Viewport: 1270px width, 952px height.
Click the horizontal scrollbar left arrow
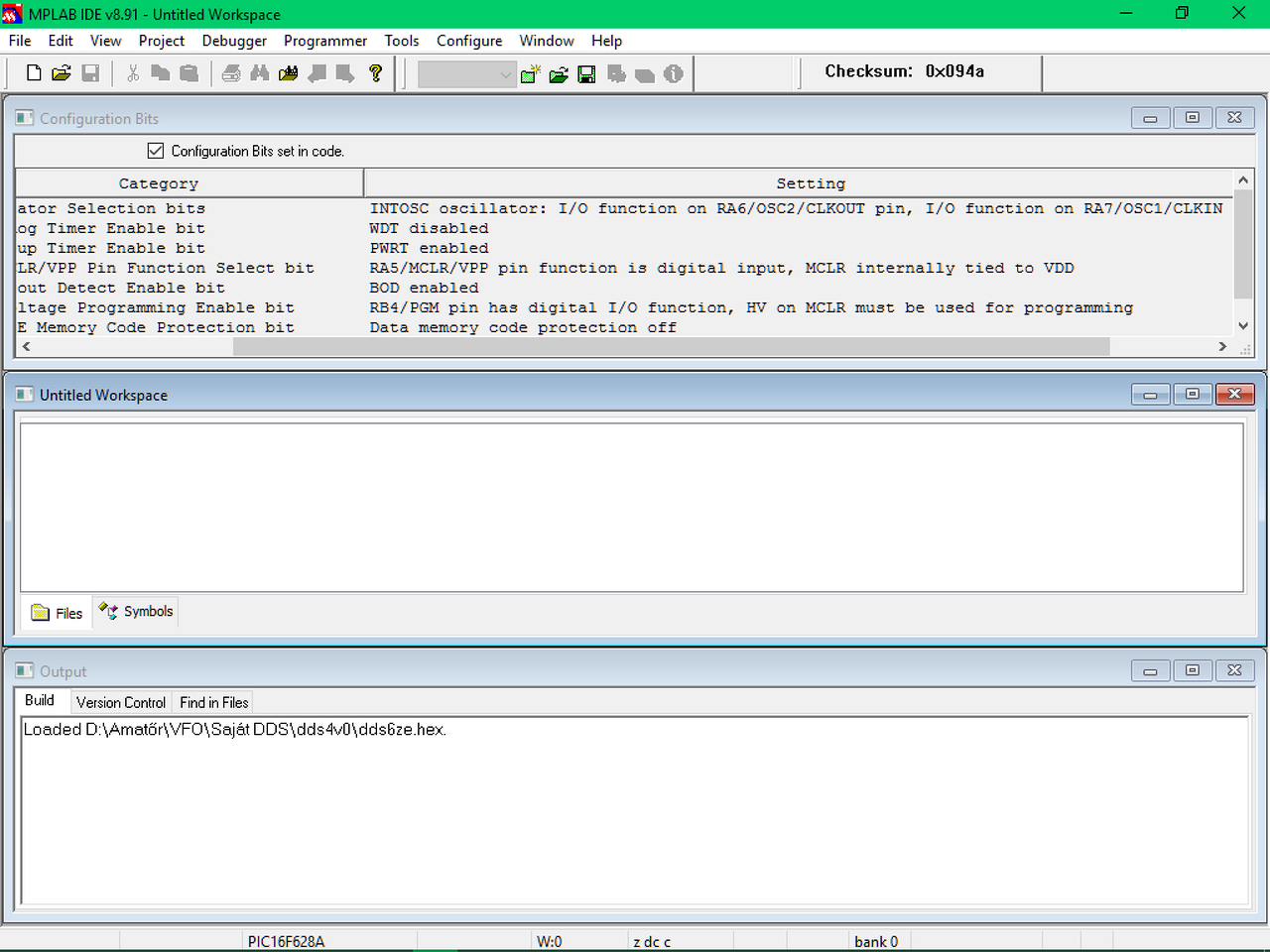click(x=26, y=346)
